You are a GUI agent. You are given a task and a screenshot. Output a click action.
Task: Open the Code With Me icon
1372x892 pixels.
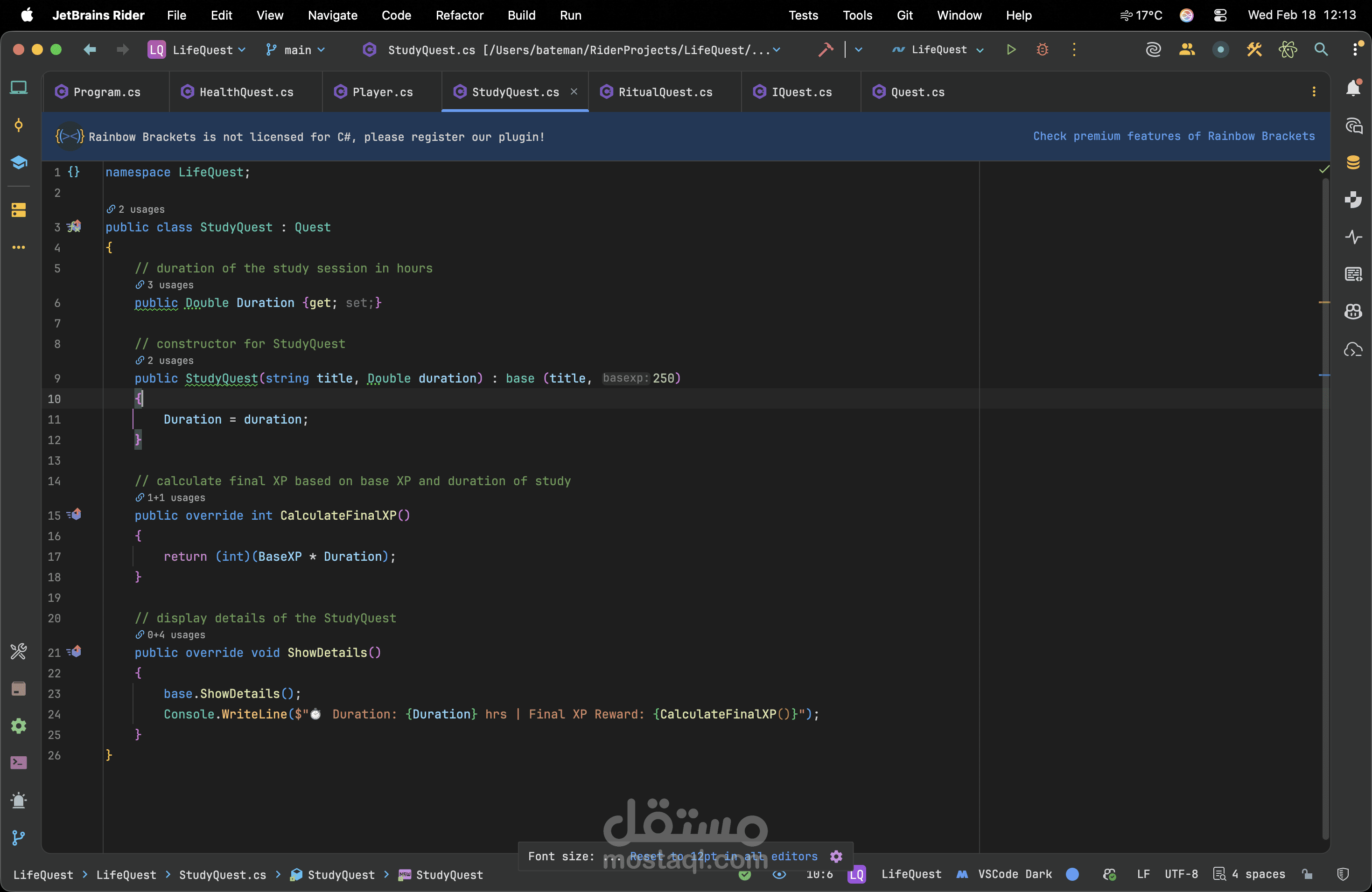tap(1186, 50)
